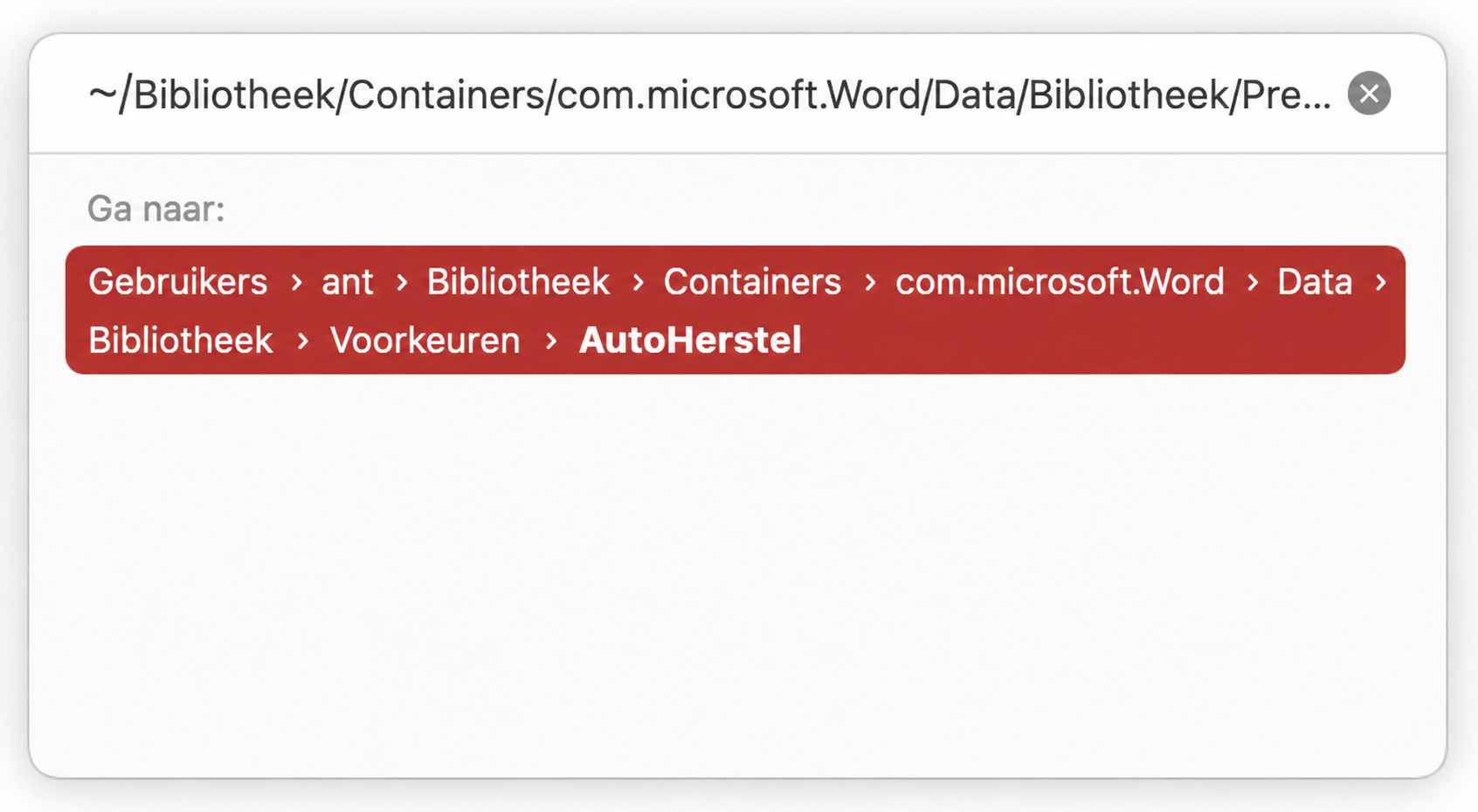This screenshot has height=812, width=1478.
Task: Click the chevron between Gebruikers and ant
Action: tap(296, 282)
